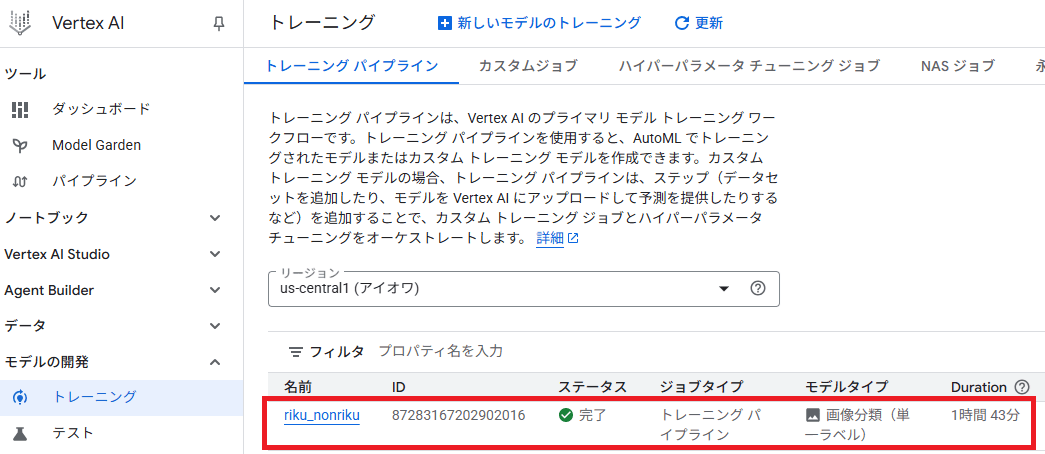The height and width of the screenshot is (454, 1045).
Task: Click the トレーニング icon in sidebar
Action: pos(21,397)
